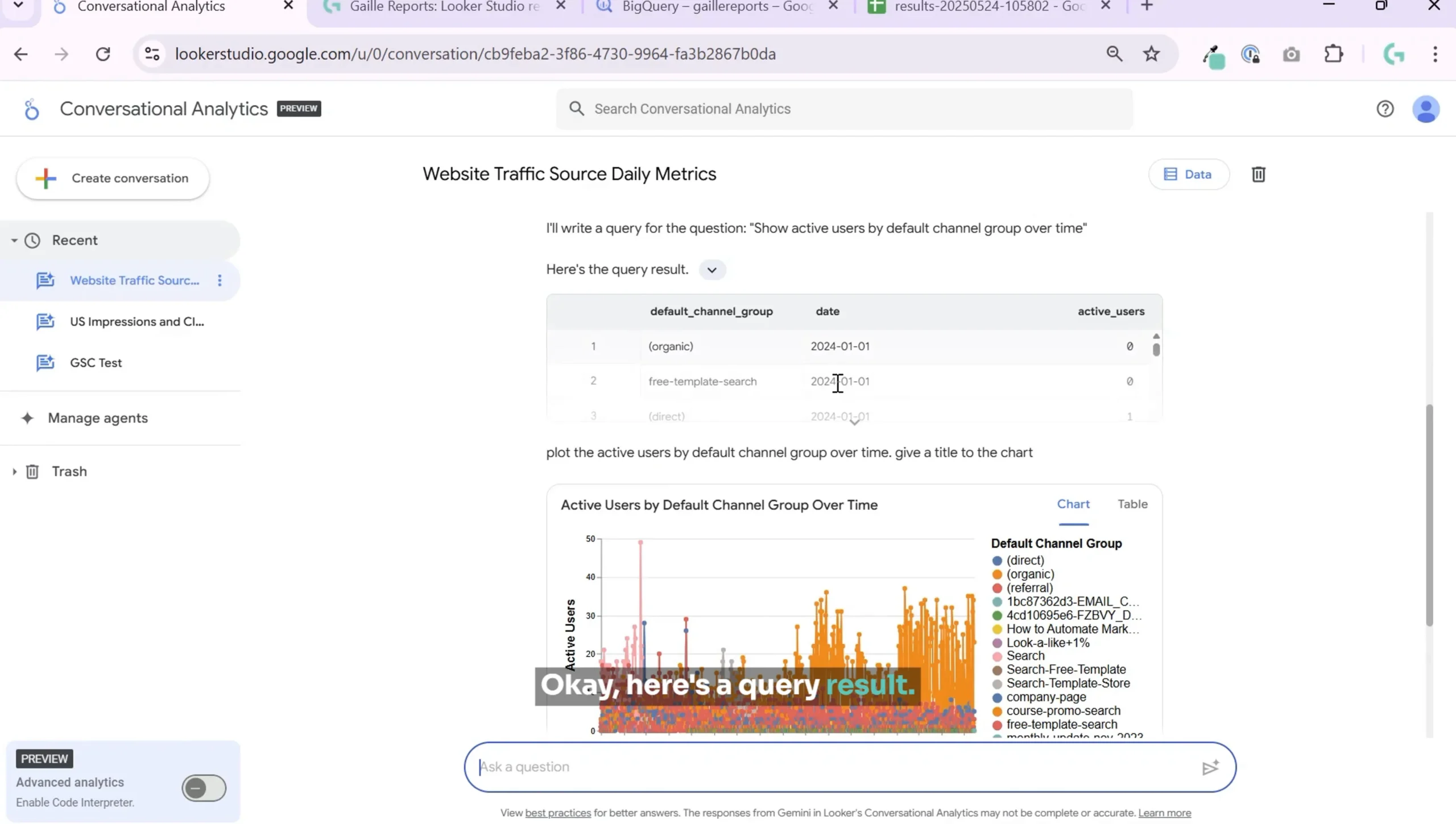Click the page vertical scrollbar
1456x824 pixels.
tap(1429, 515)
